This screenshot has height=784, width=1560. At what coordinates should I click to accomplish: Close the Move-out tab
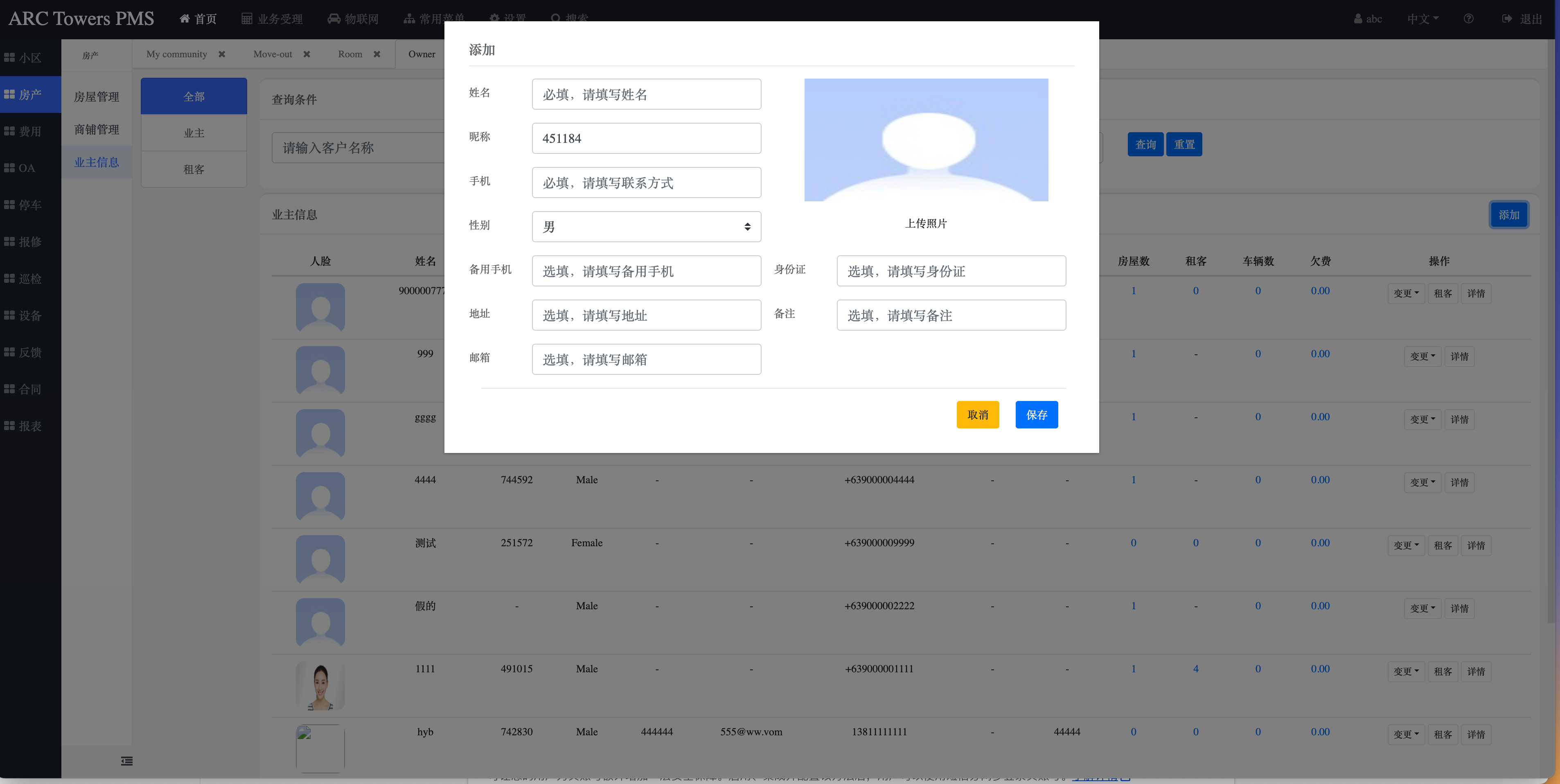307,54
